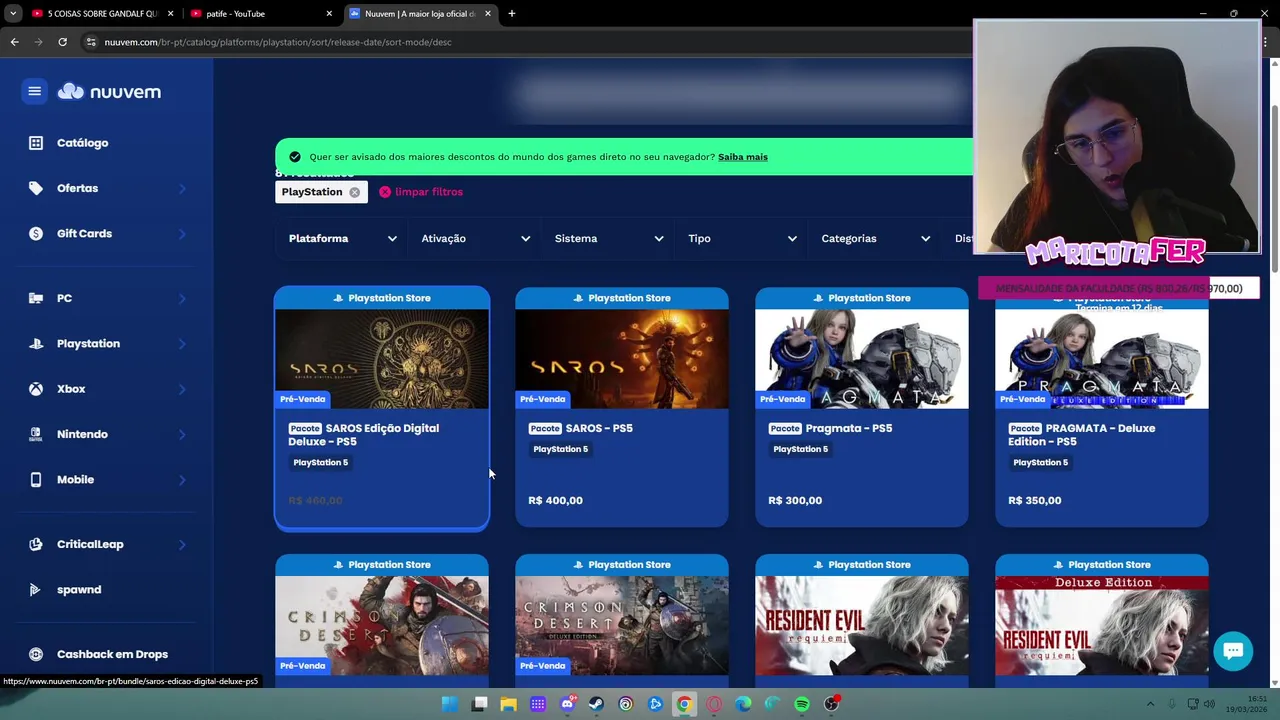Open Microsoft Edge from the taskbar
This screenshot has width=1280, height=720.
pyautogui.click(x=743, y=704)
